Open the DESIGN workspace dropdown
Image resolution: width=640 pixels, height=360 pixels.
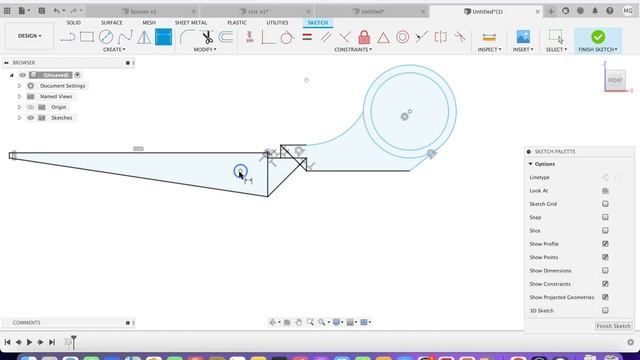pyautogui.click(x=29, y=36)
